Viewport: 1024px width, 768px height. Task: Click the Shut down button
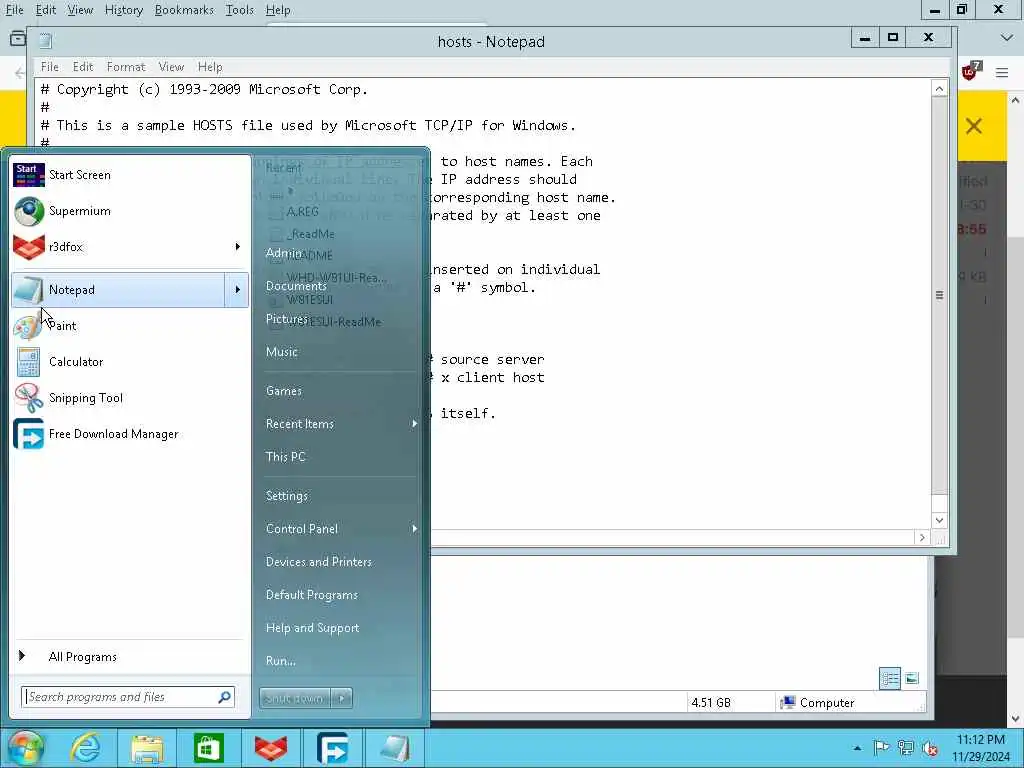point(295,698)
